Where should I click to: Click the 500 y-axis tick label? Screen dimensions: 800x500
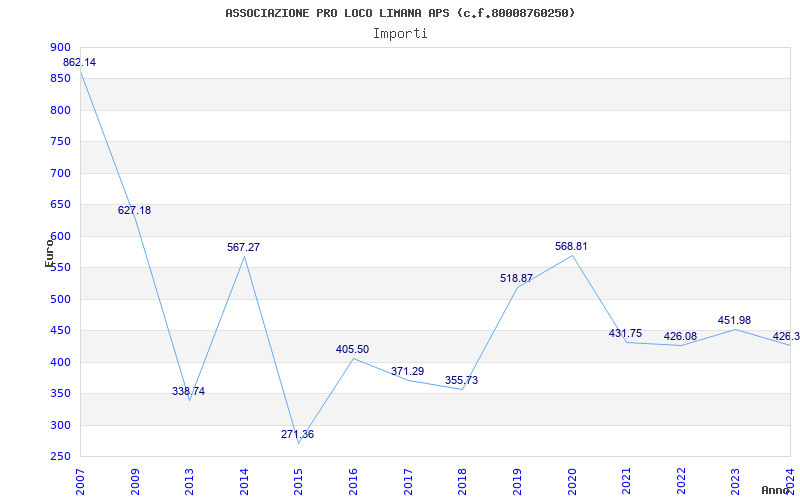(x=60, y=299)
